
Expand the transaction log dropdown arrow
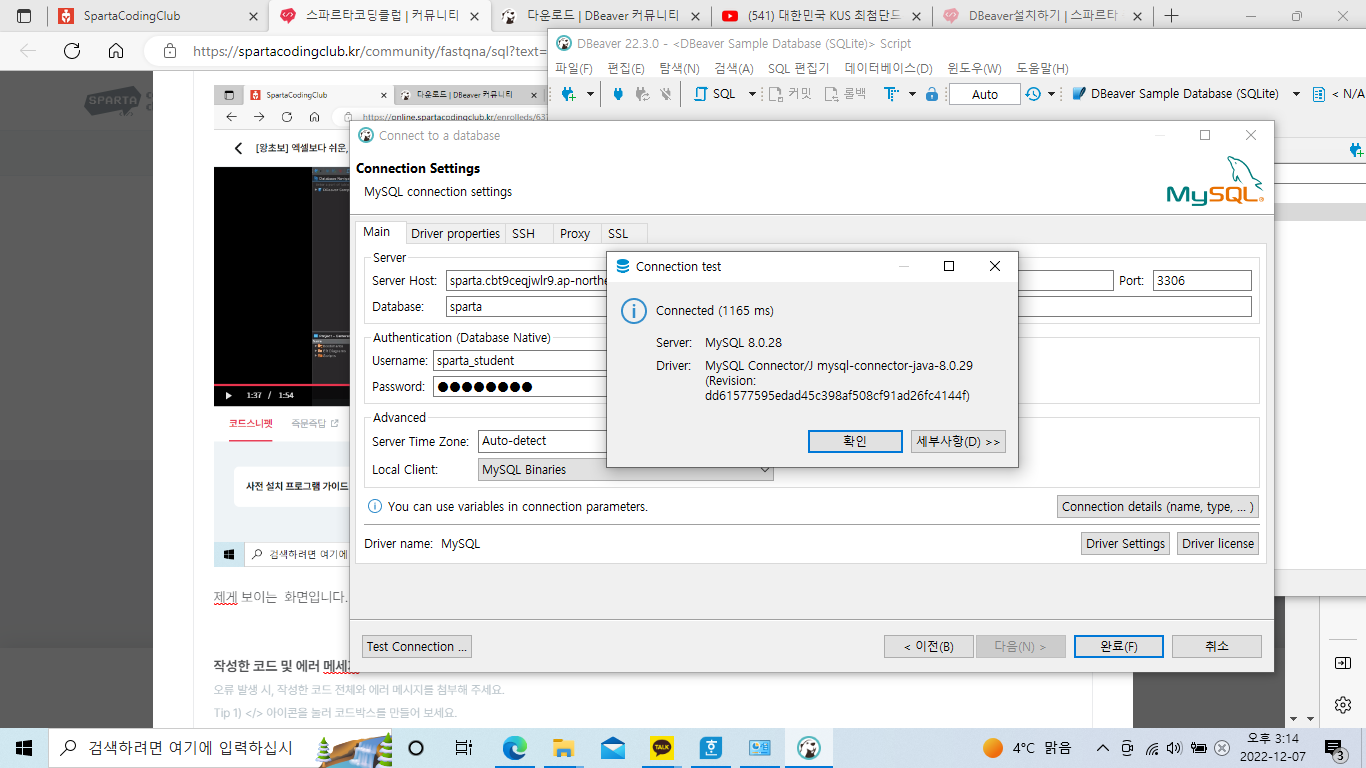[1052, 94]
